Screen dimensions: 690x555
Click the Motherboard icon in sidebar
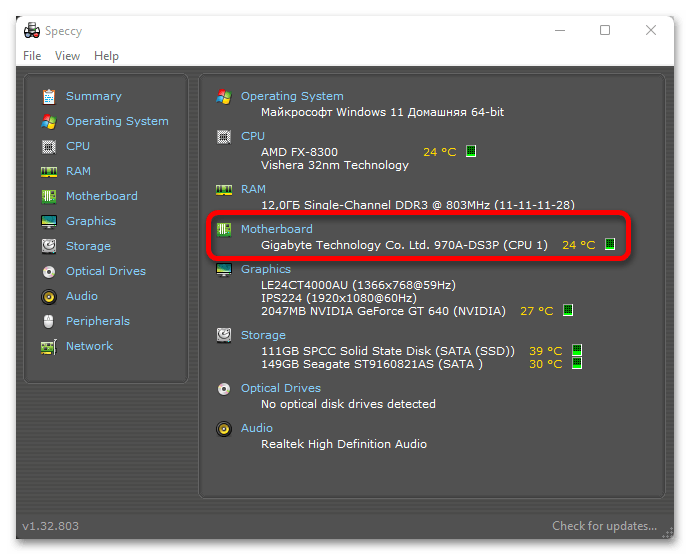[49, 196]
